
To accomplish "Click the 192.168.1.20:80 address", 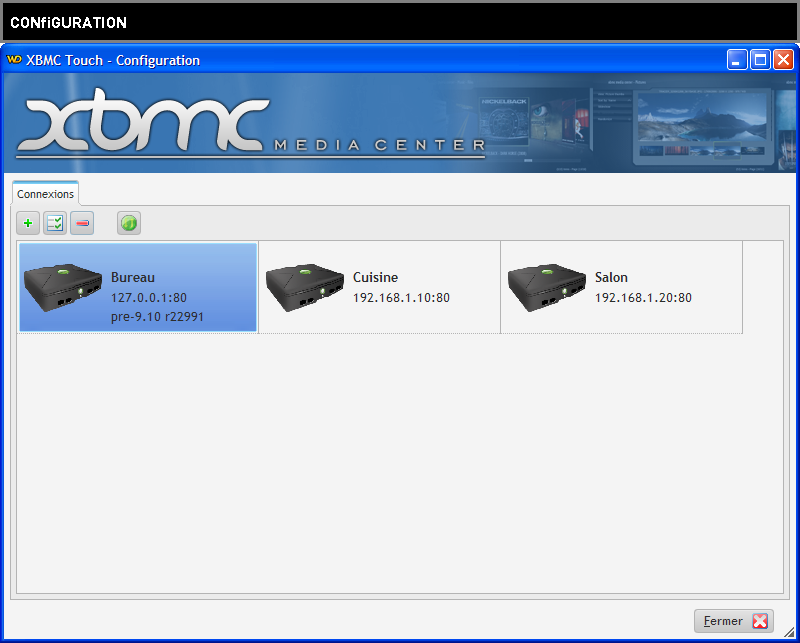I will pyautogui.click(x=643, y=298).
